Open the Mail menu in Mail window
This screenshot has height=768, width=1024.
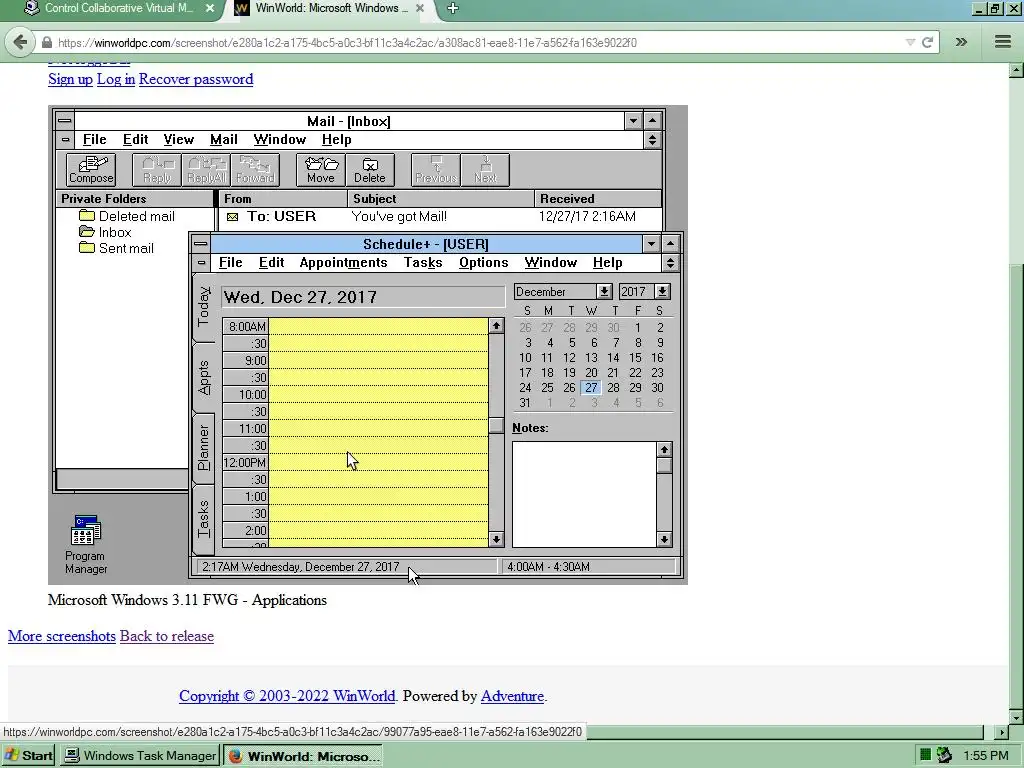tap(223, 139)
